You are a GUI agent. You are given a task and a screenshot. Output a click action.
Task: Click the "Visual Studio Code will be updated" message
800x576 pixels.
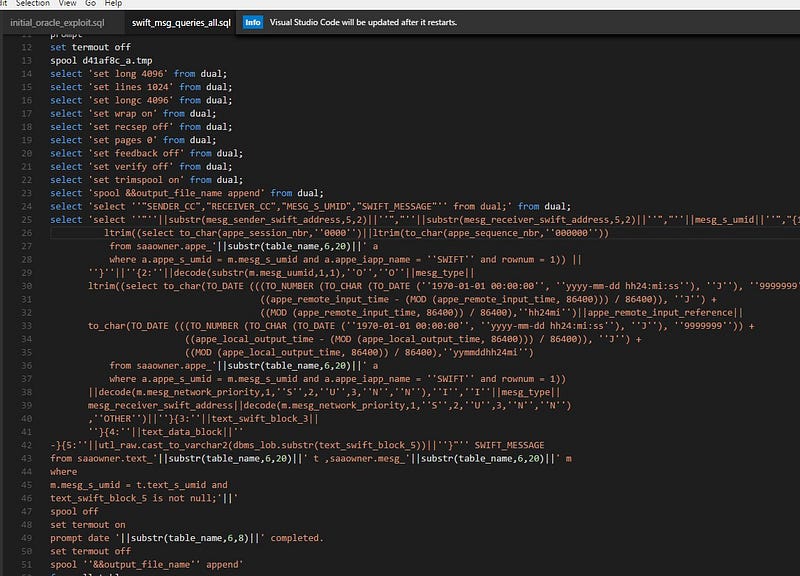363,22
